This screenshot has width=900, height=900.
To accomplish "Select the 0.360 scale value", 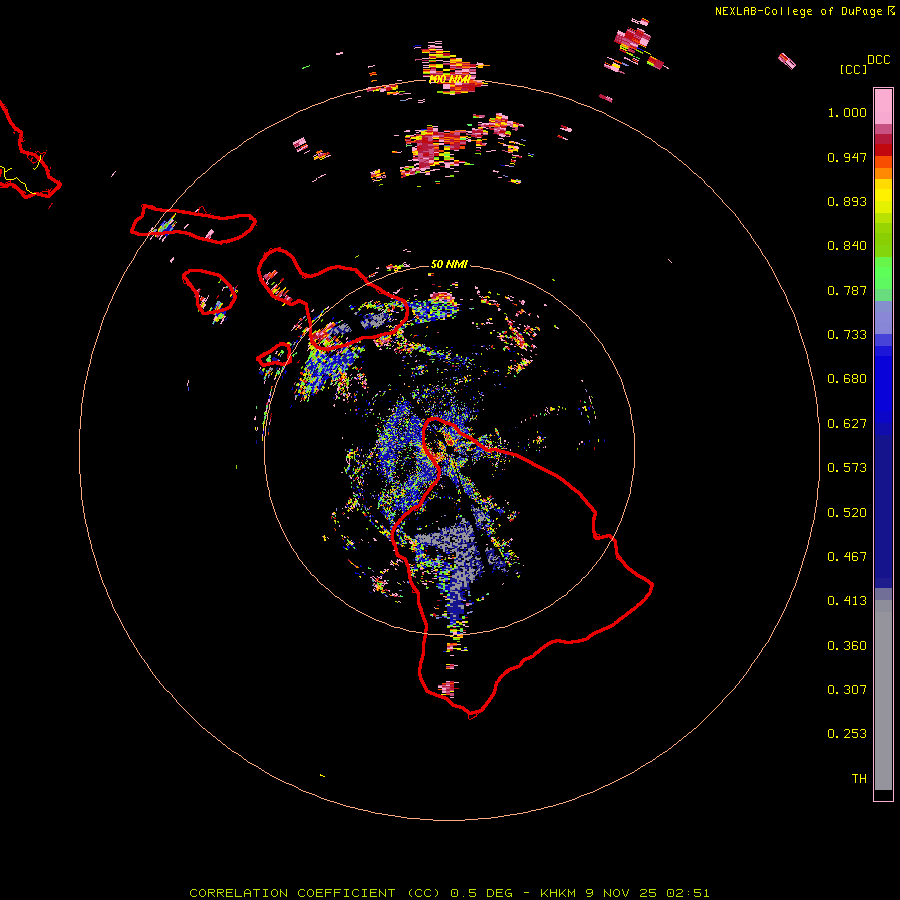I will click(x=847, y=646).
